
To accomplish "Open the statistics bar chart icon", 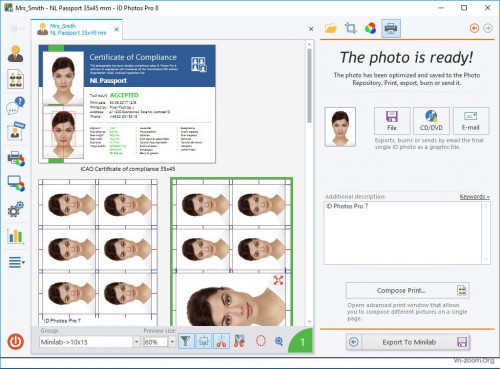I will click(16, 236).
